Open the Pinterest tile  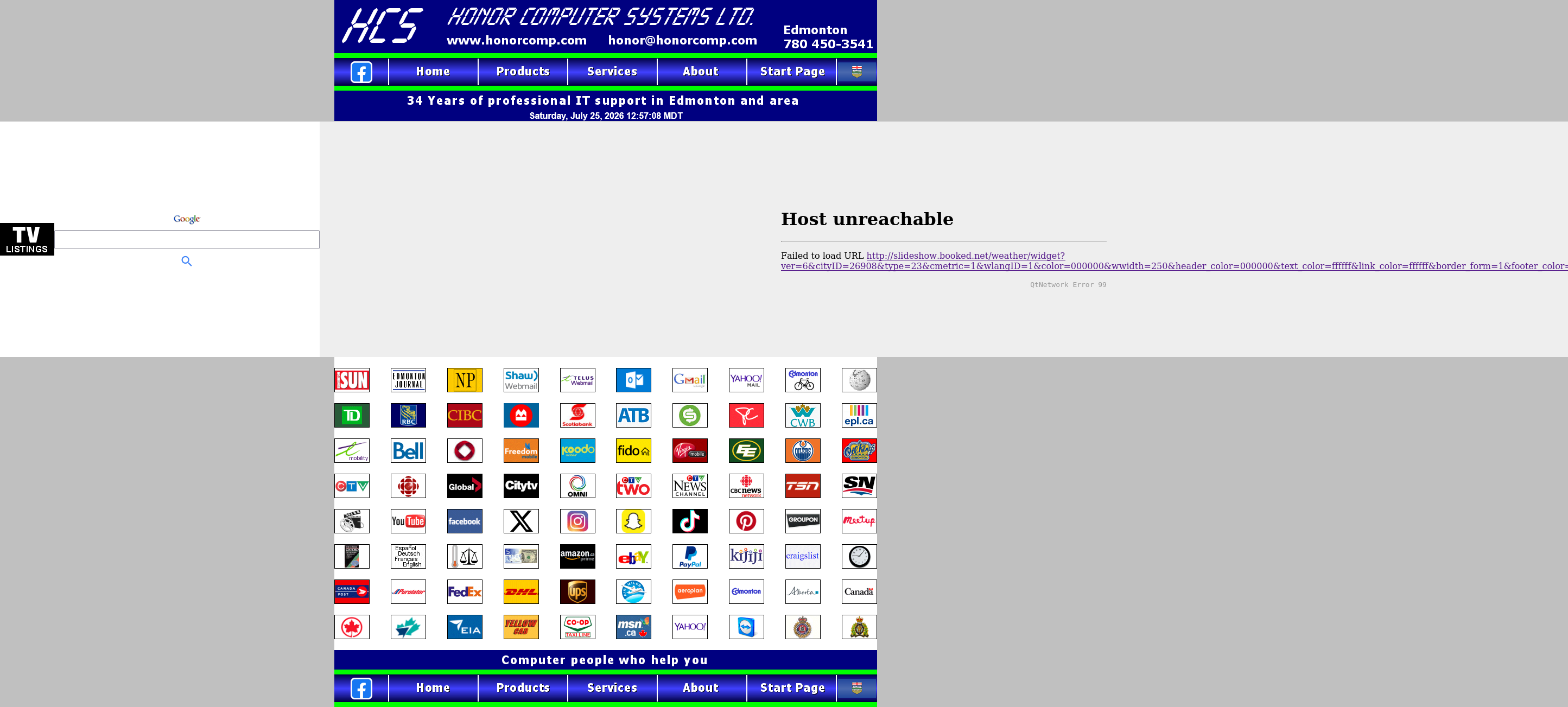click(x=746, y=521)
